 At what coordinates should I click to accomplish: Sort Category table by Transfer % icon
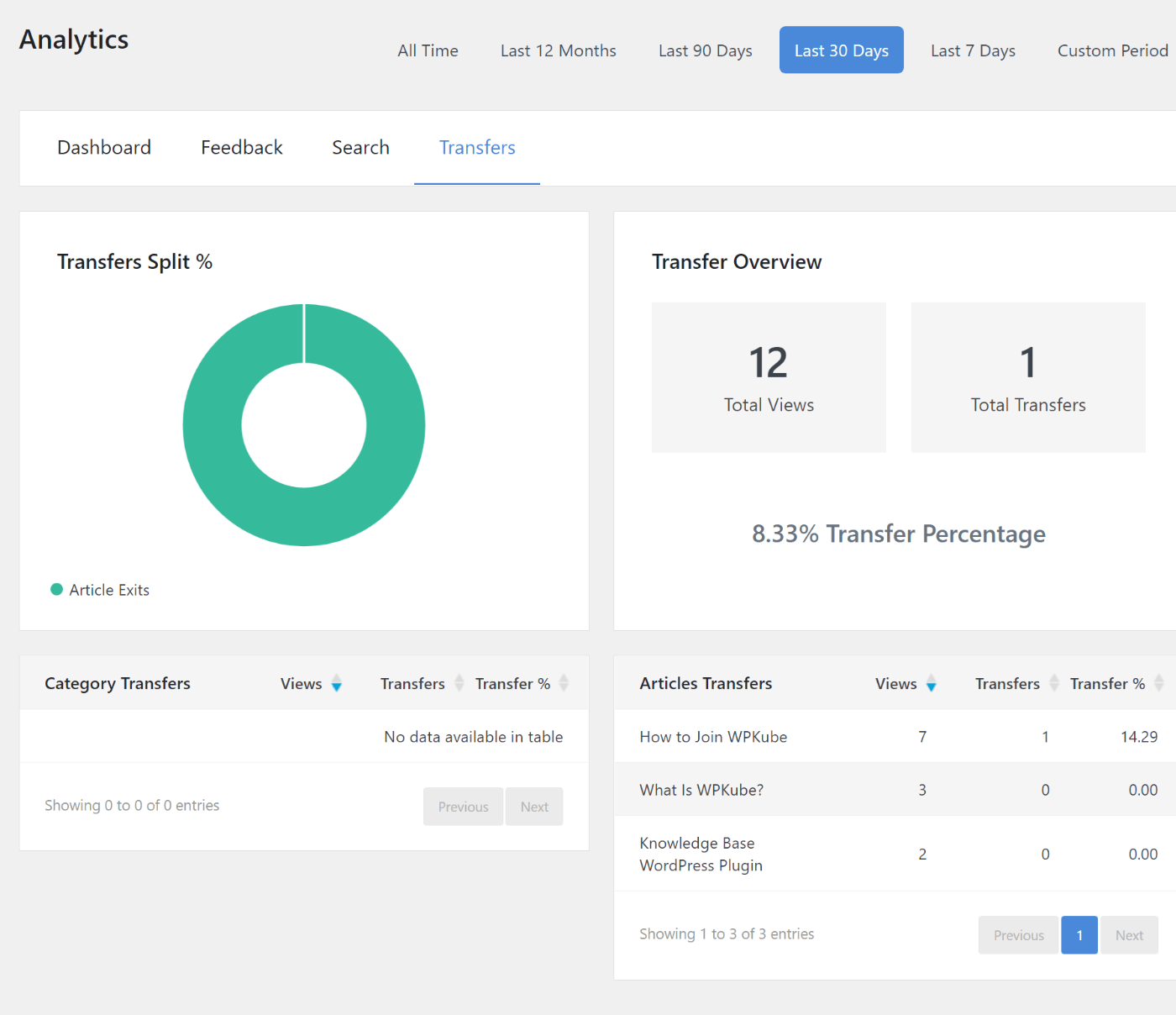[564, 684]
